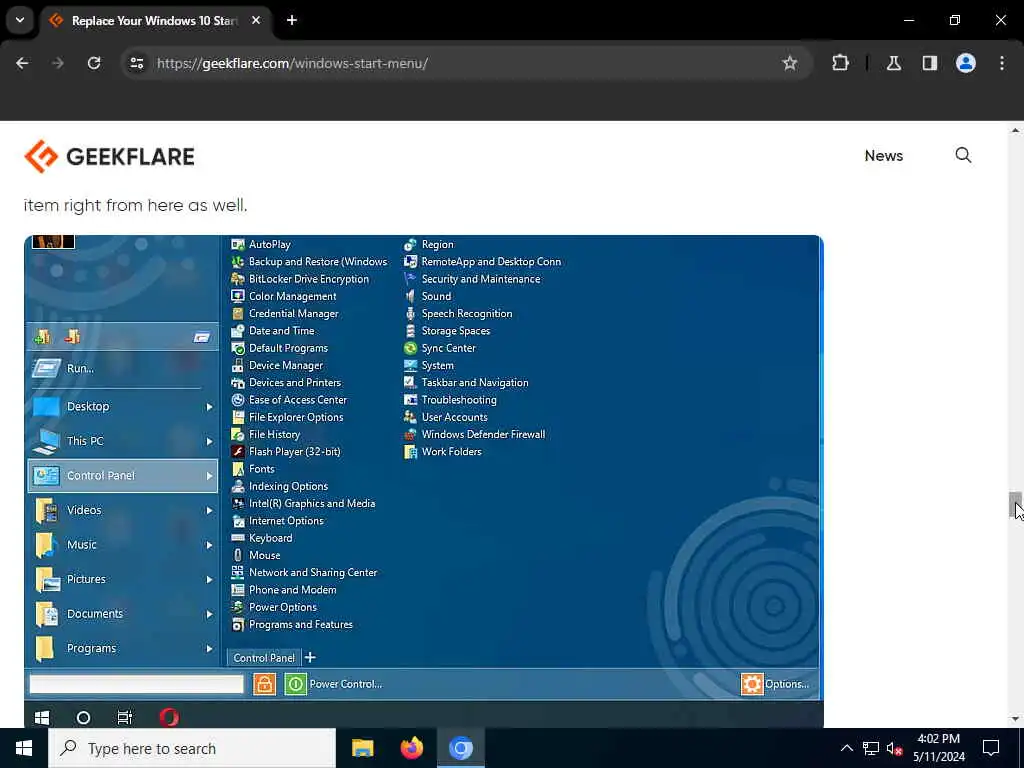This screenshot has height=768, width=1024.
Task: Open the News menu link
Action: click(x=884, y=155)
